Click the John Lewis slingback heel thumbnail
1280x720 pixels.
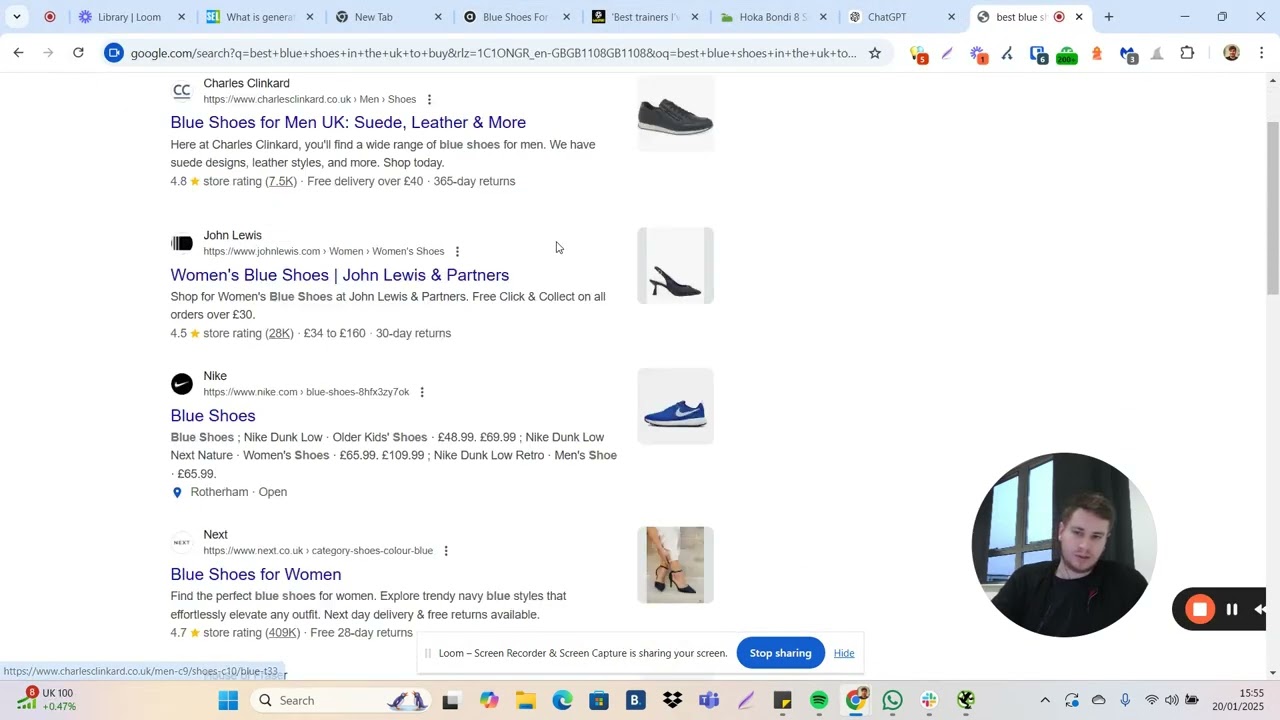(x=676, y=266)
